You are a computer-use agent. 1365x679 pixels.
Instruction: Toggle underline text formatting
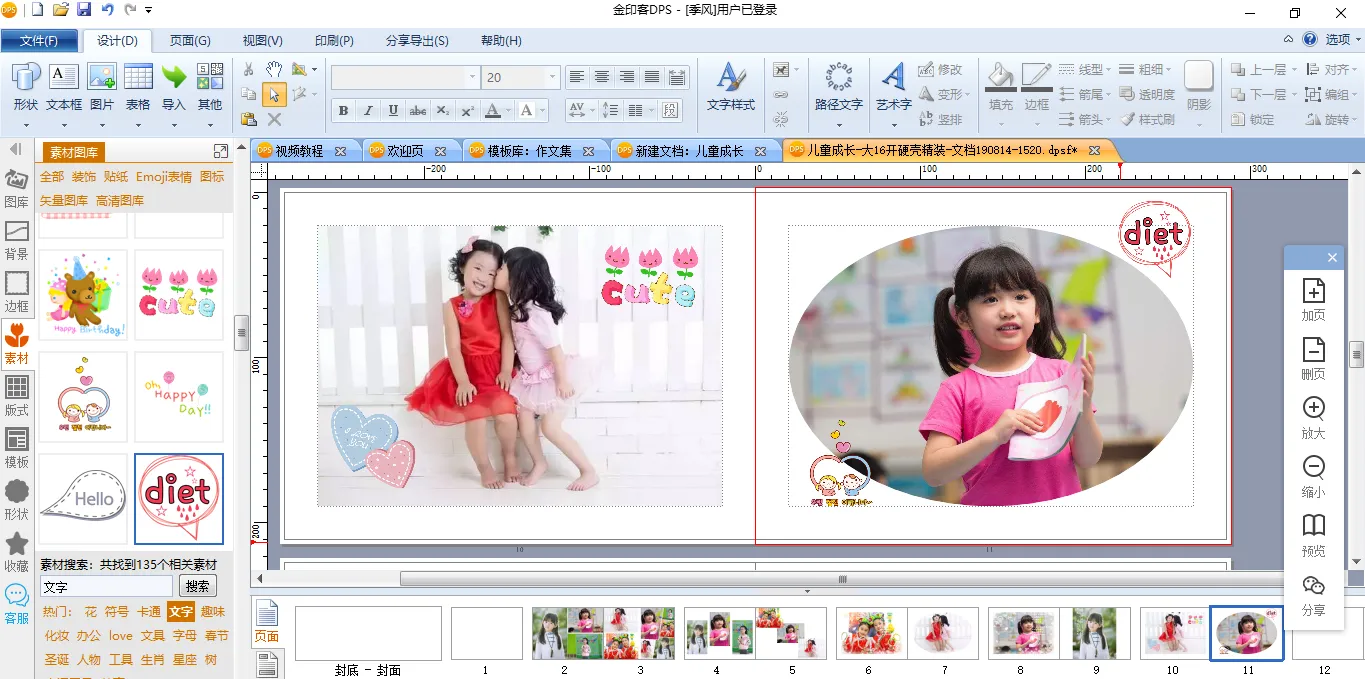pos(393,111)
